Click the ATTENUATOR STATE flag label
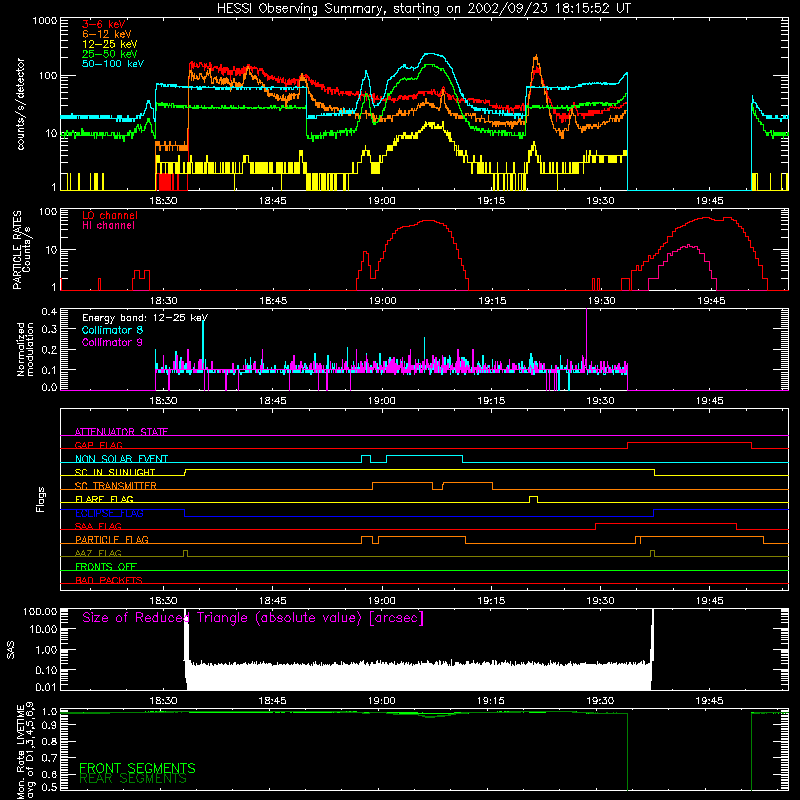Viewport: 800px width, 800px height. point(121,432)
